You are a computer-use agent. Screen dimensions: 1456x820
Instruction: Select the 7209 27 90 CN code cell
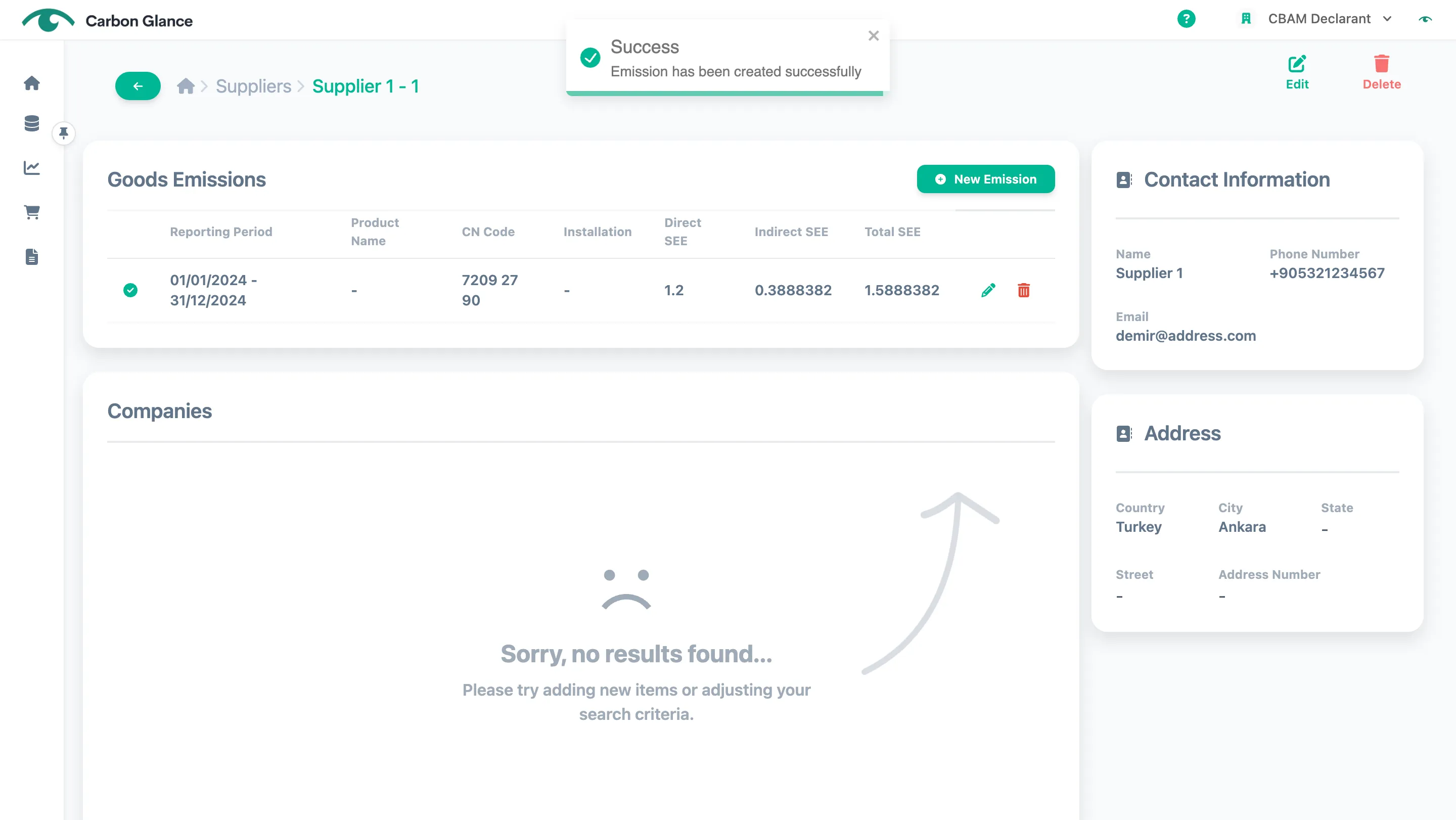490,290
